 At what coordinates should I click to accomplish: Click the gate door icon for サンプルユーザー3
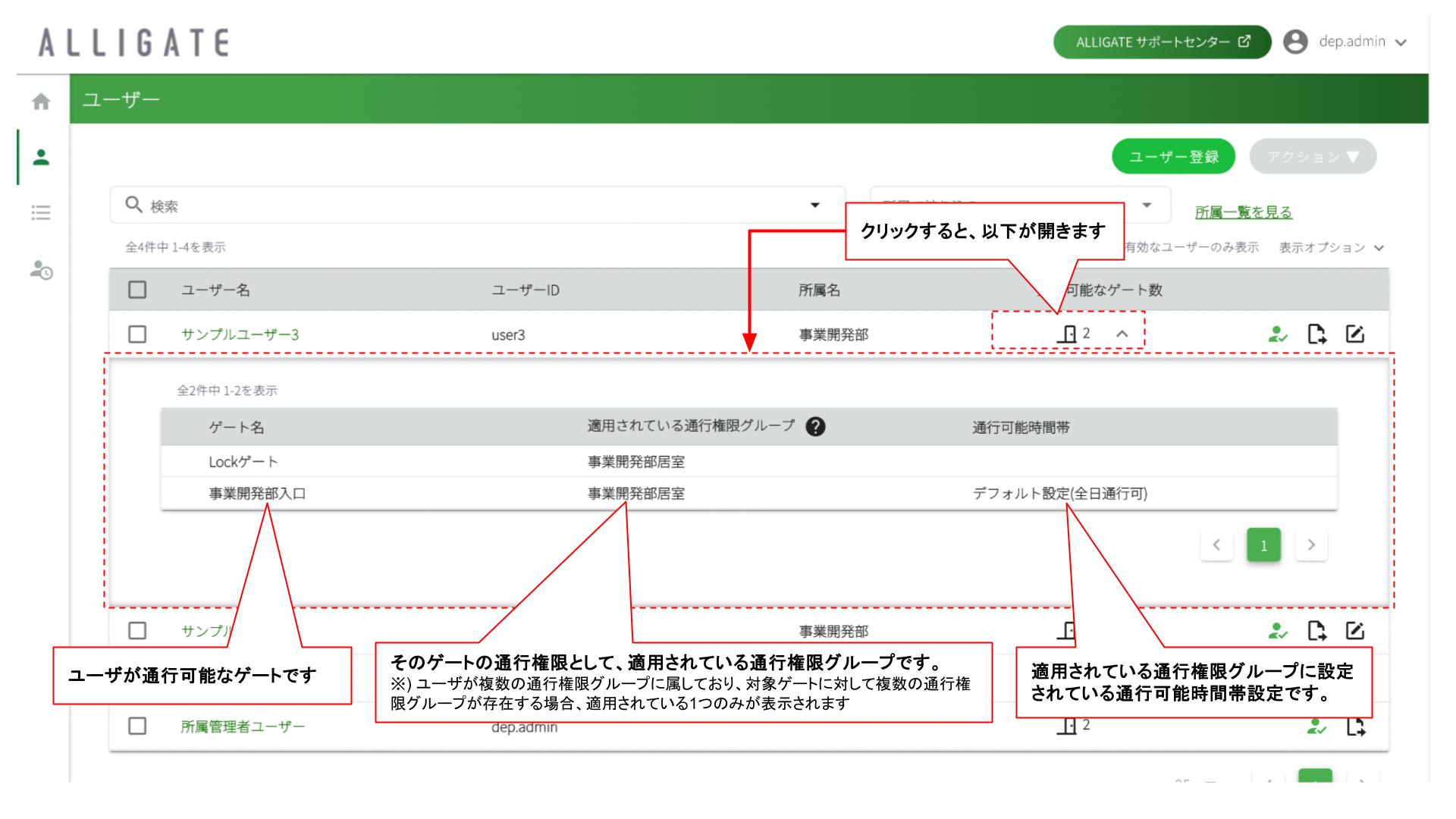[x=1068, y=334]
